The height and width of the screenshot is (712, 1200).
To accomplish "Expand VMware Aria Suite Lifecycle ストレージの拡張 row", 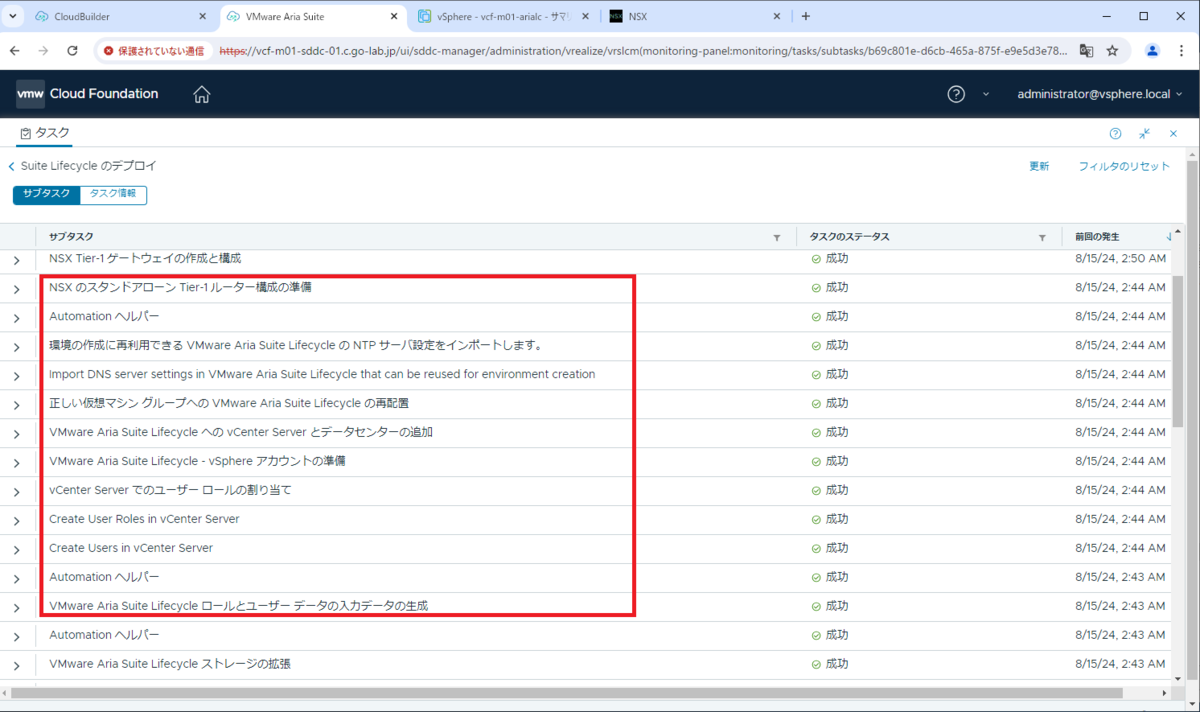I will point(17,666).
